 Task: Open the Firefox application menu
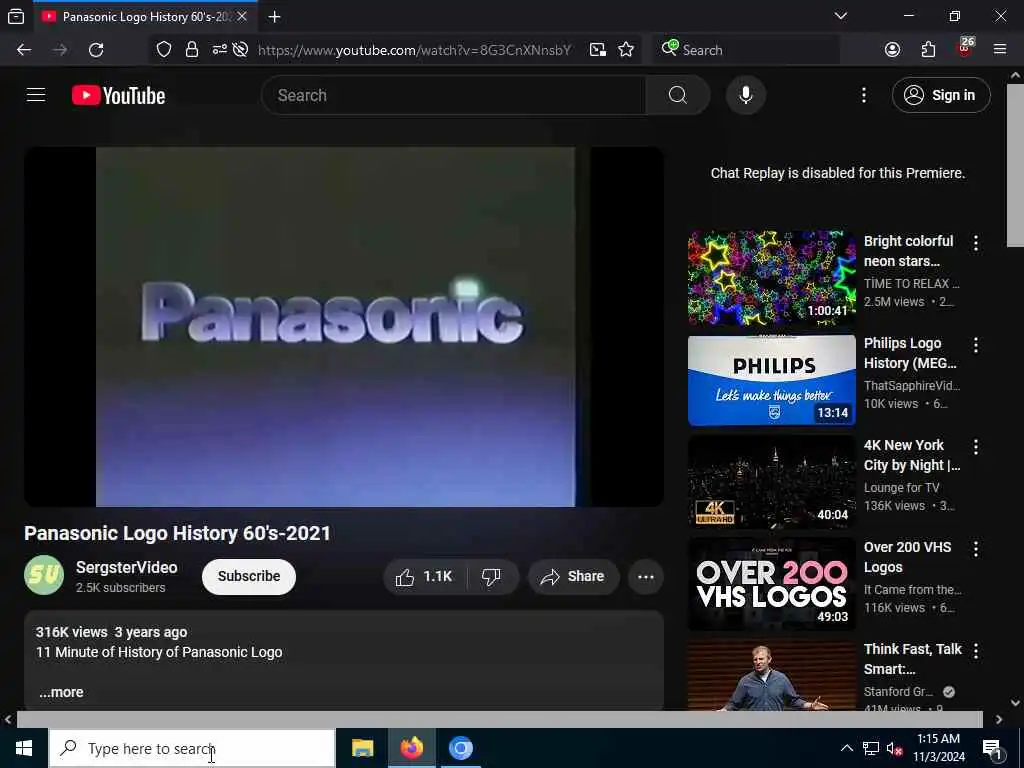coord(1000,50)
